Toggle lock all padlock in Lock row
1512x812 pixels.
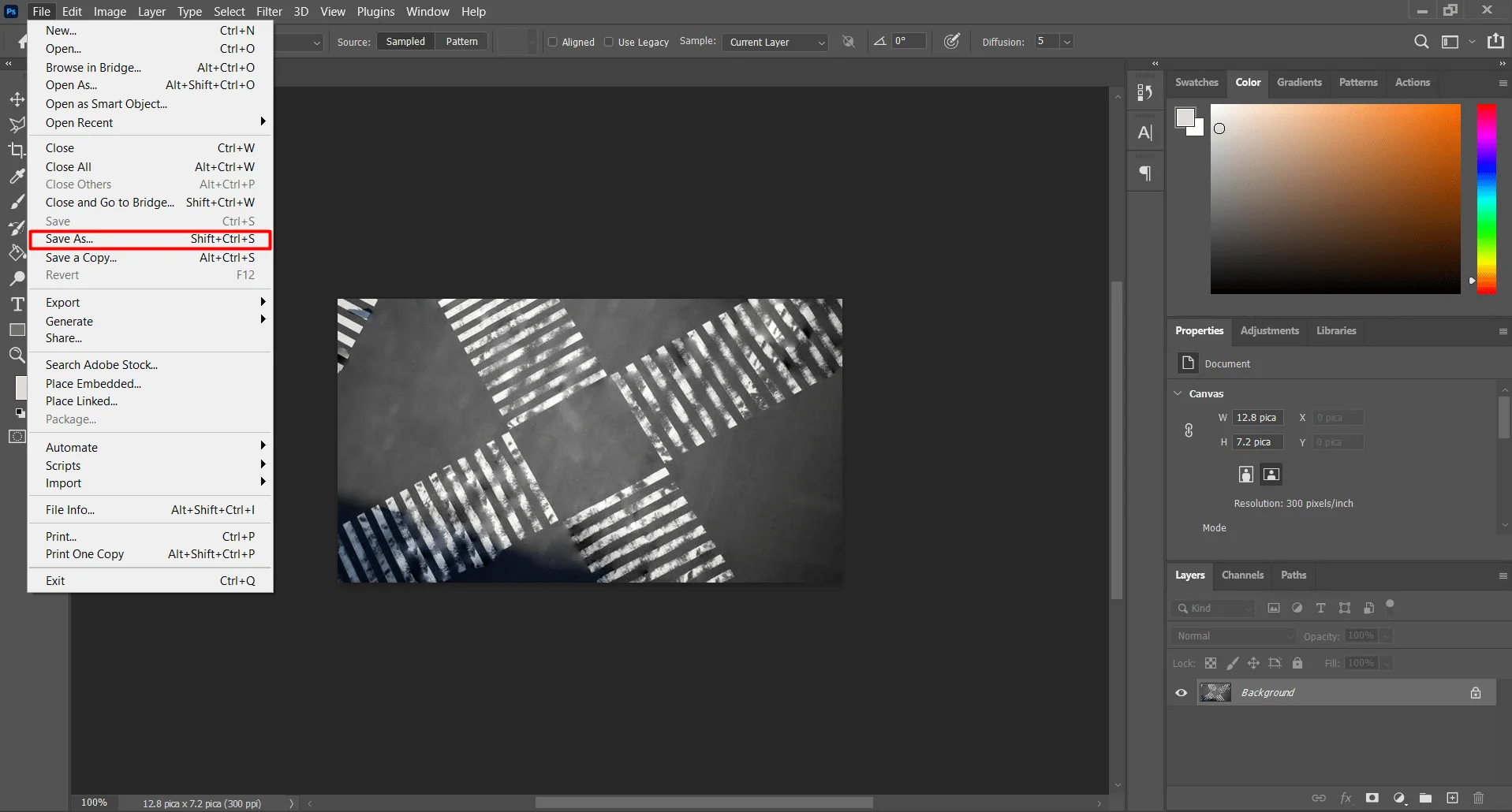click(1297, 663)
